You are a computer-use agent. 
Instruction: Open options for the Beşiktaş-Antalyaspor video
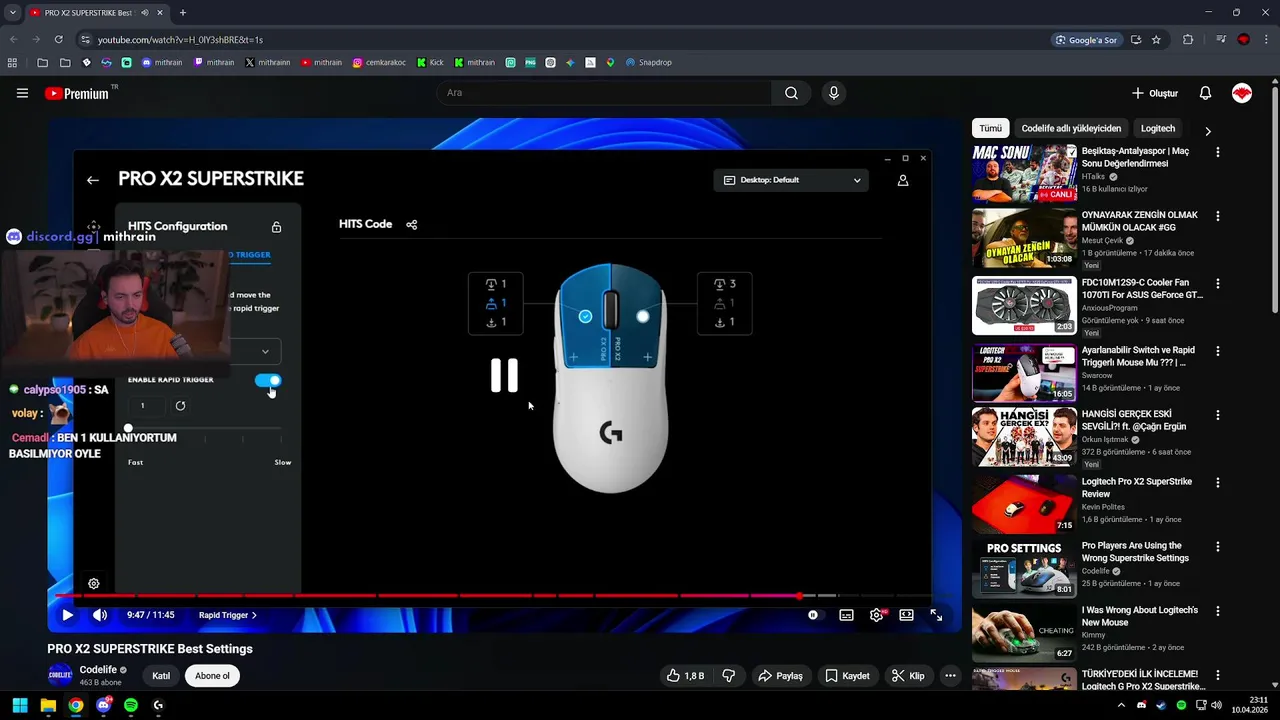(x=1218, y=152)
